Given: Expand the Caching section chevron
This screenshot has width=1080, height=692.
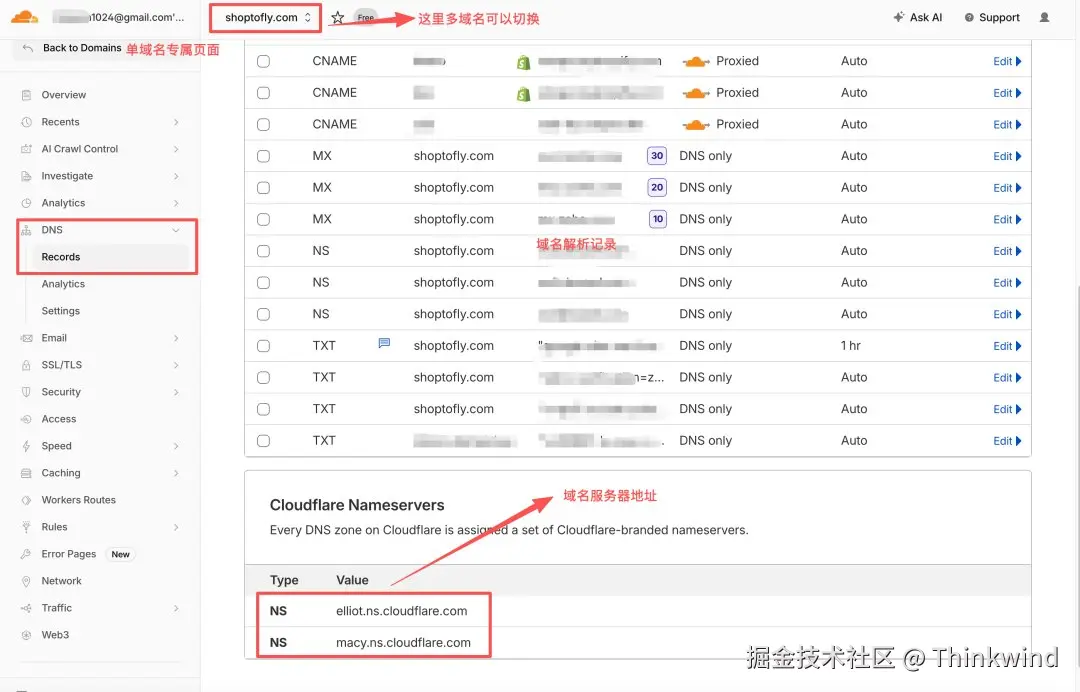Looking at the screenshot, I should [x=176, y=473].
